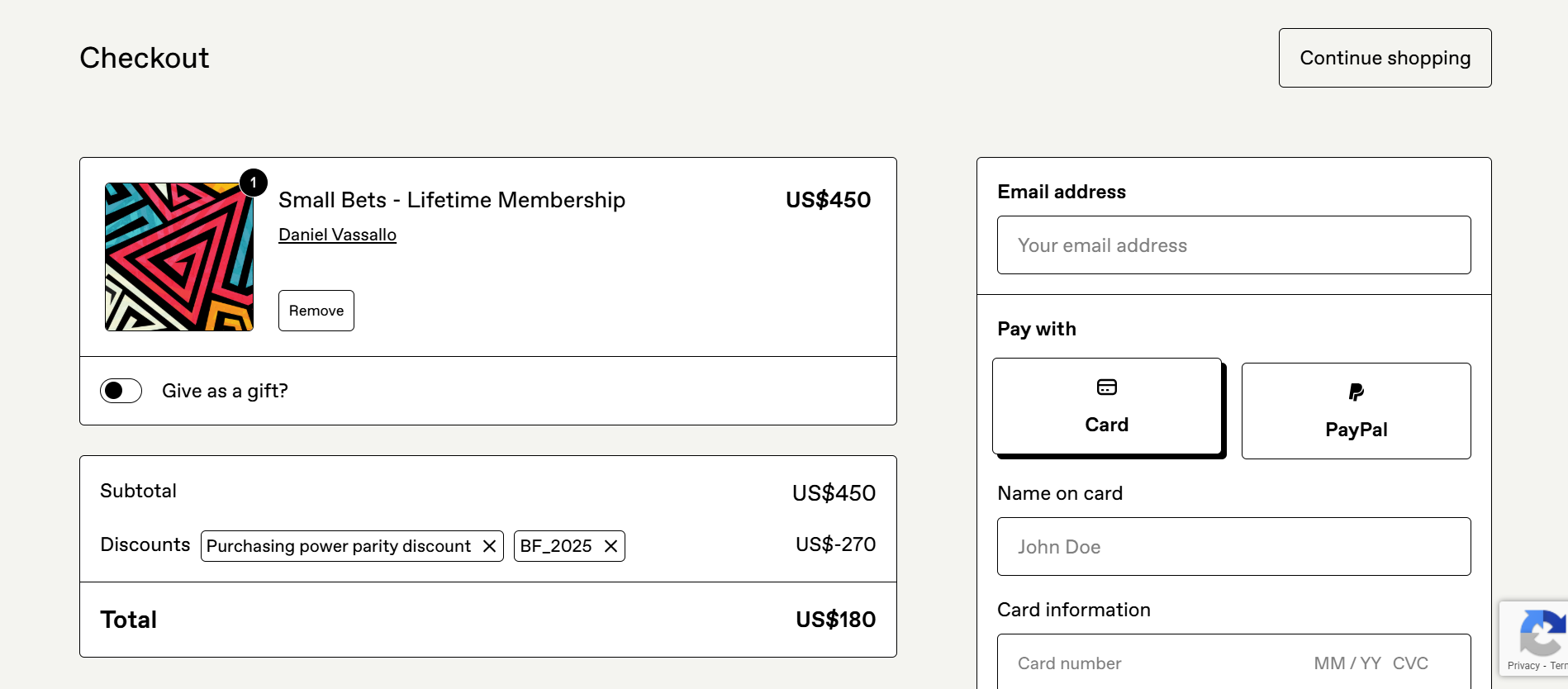Select PayPal payment method
This screenshot has height=689, width=1568.
click(x=1356, y=411)
